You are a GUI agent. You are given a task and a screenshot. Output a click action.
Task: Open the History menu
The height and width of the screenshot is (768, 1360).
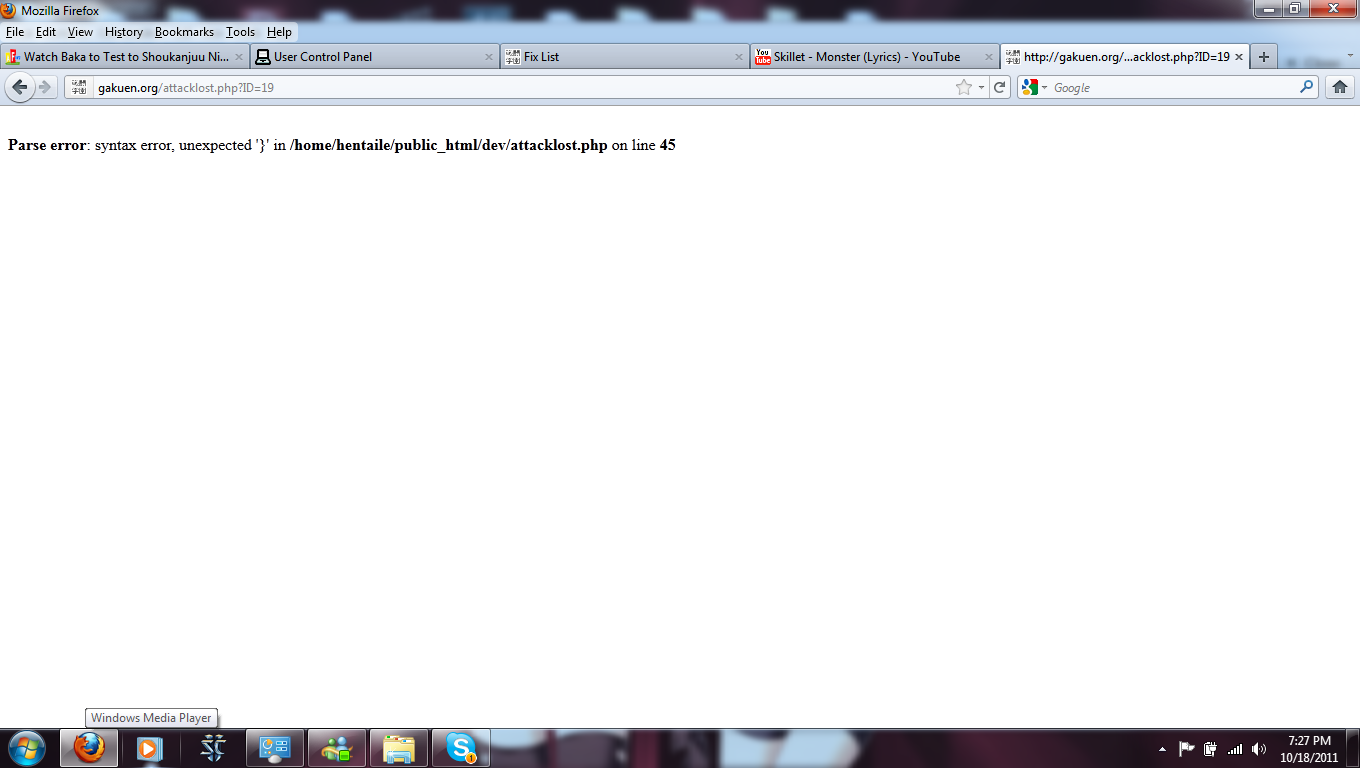(x=124, y=32)
